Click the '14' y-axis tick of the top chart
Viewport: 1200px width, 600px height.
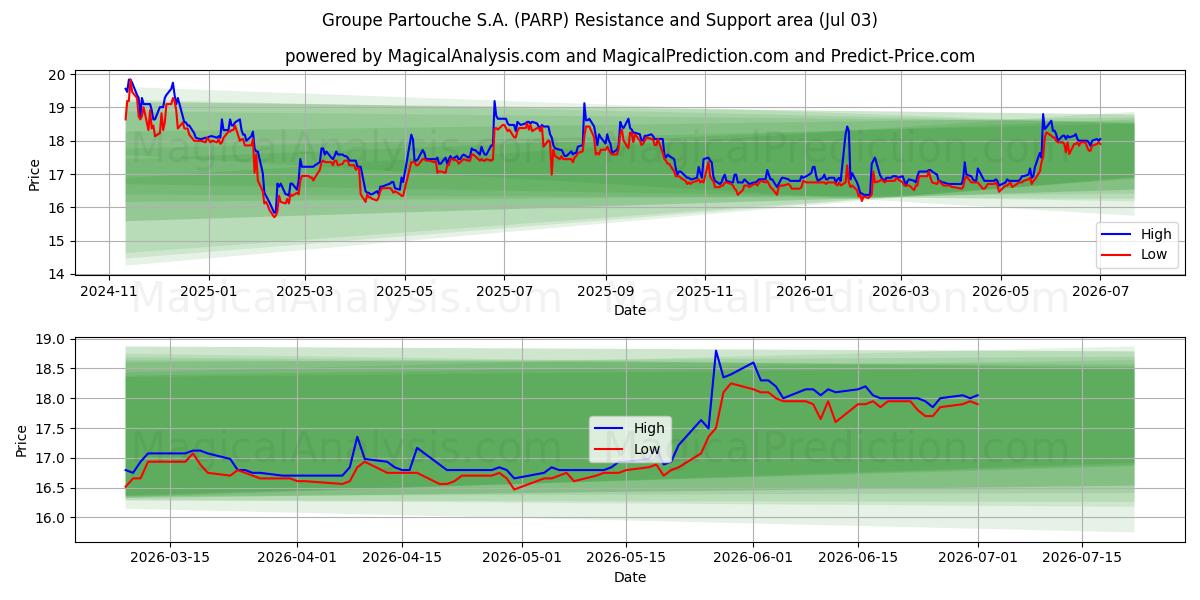pos(59,274)
